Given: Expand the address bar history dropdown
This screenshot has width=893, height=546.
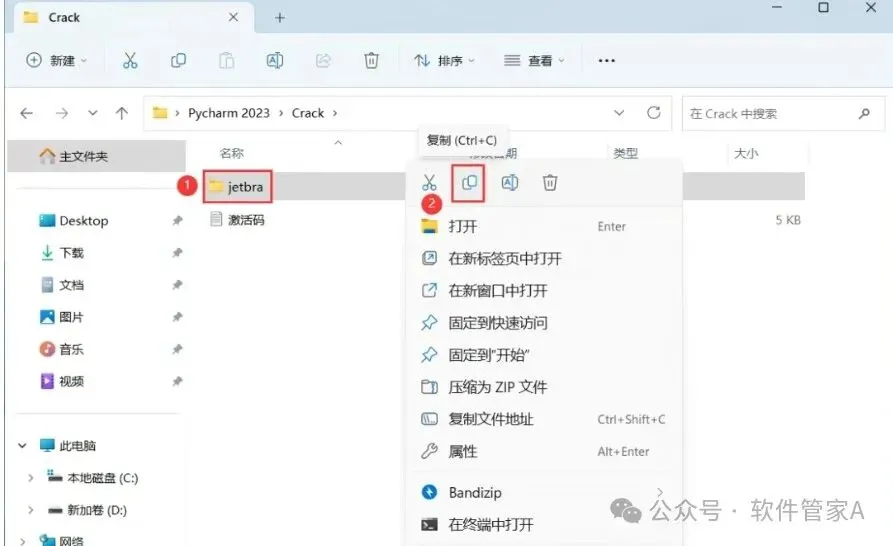Looking at the screenshot, I should tap(619, 113).
